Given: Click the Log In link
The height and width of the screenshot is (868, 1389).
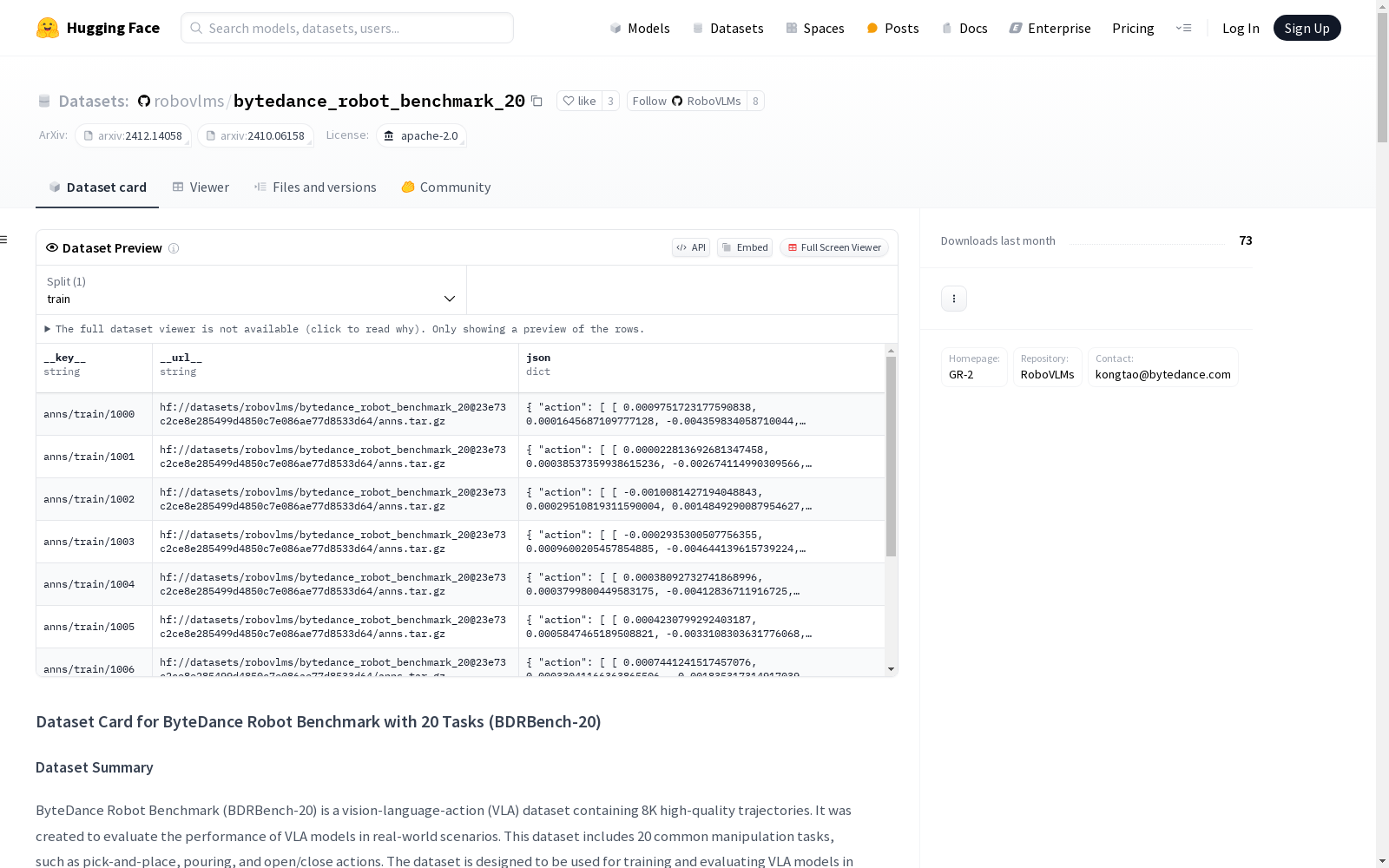Looking at the screenshot, I should click(1241, 28).
